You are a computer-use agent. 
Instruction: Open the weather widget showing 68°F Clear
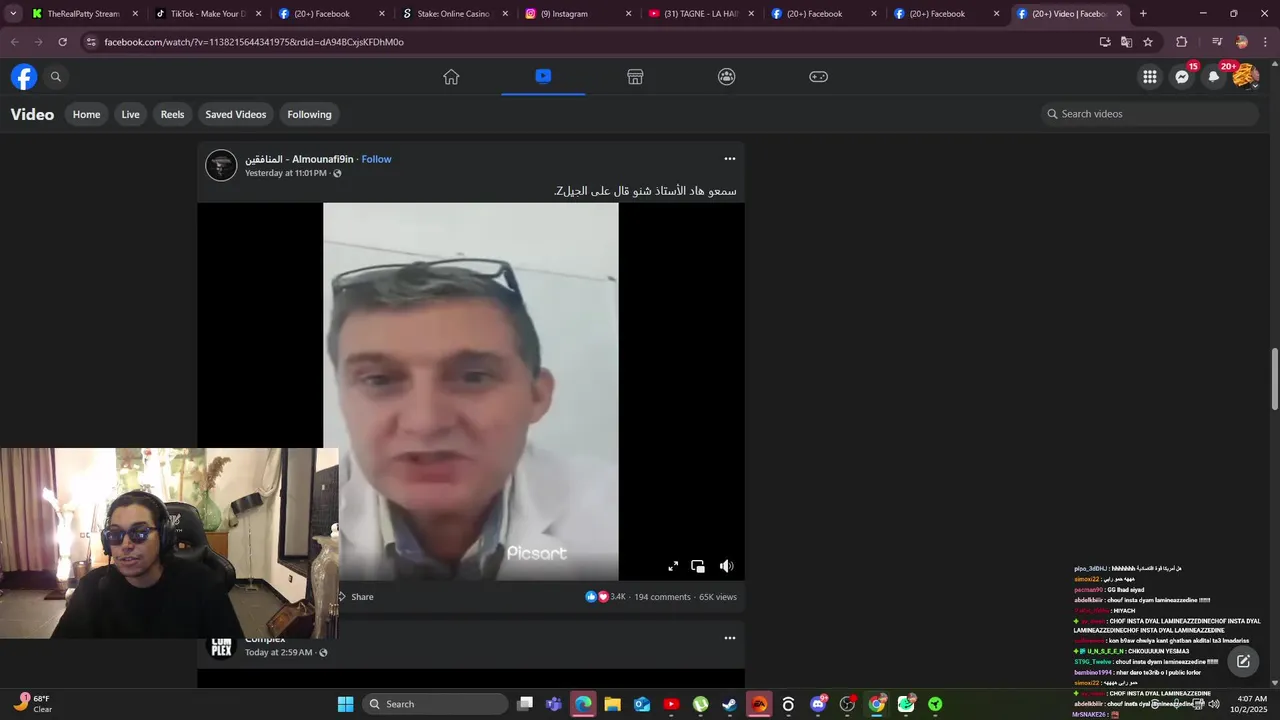[x=33, y=704]
